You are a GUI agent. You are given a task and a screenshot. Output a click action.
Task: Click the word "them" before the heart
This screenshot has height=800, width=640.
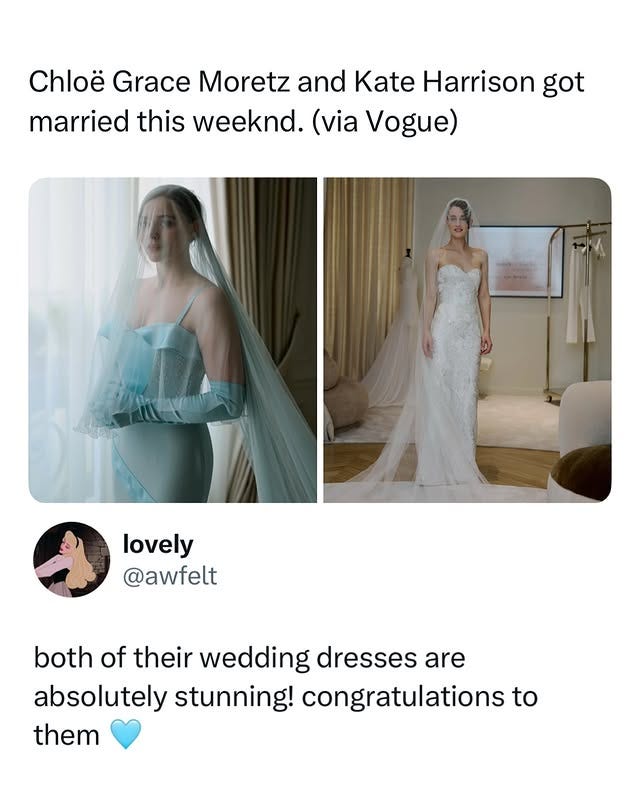point(66,735)
